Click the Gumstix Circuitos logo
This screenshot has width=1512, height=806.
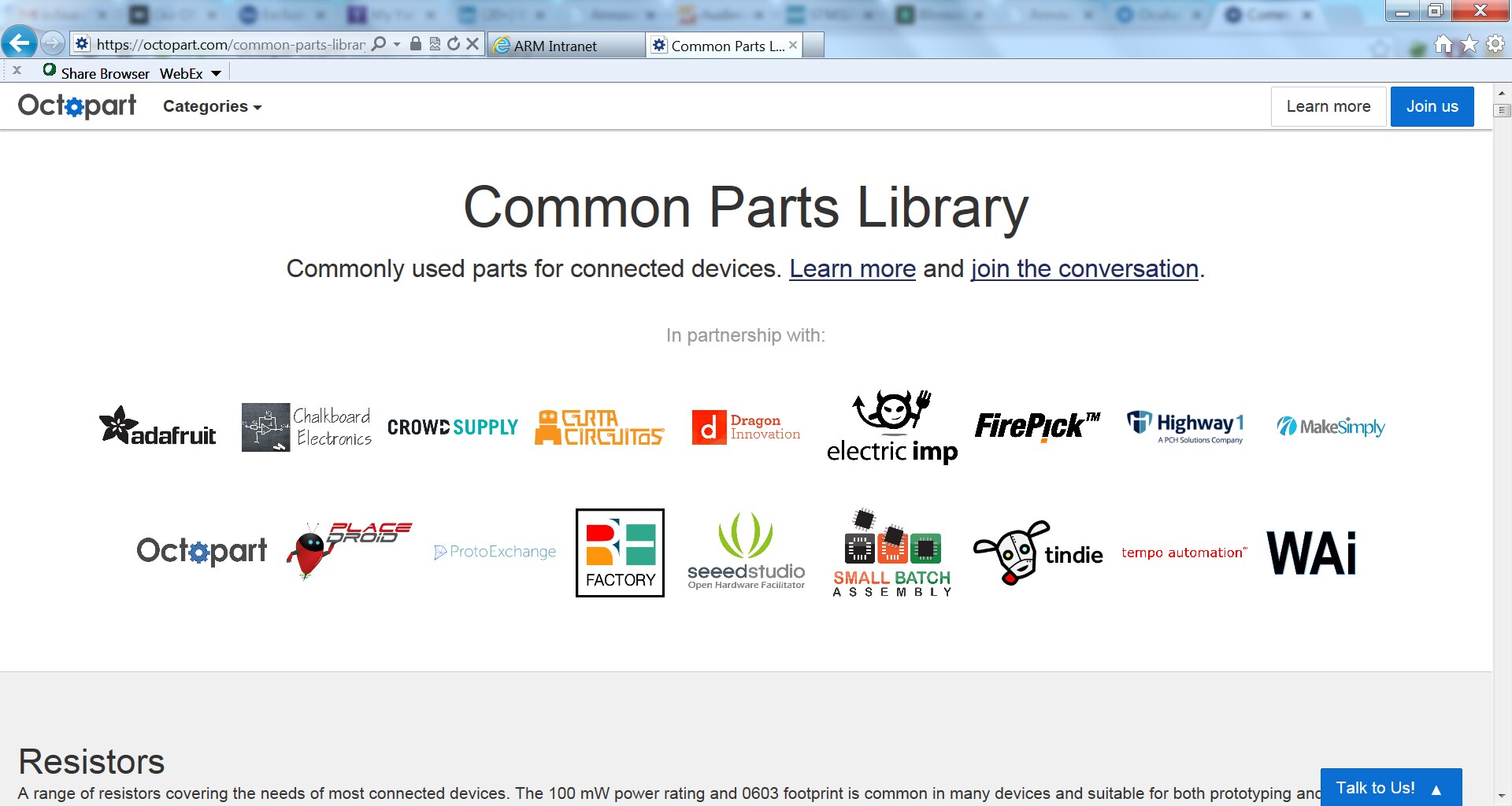click(600, 427)
